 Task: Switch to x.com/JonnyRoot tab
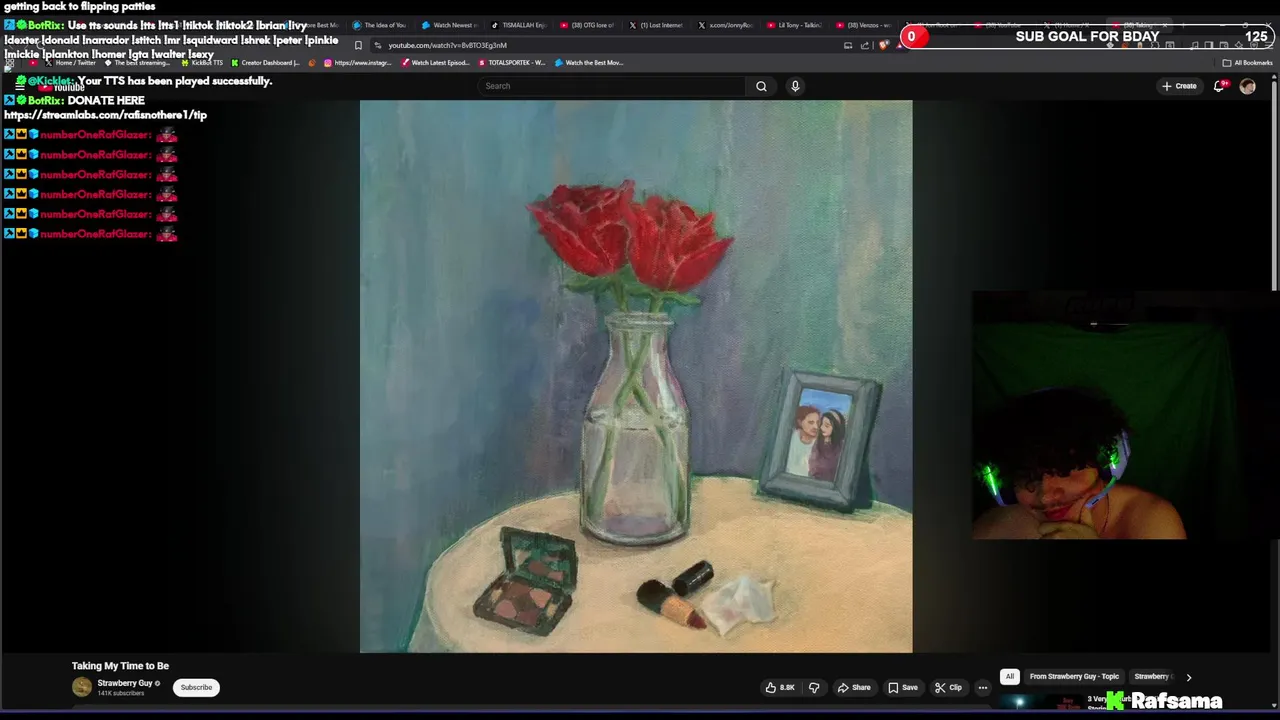(x=725, y=25)
